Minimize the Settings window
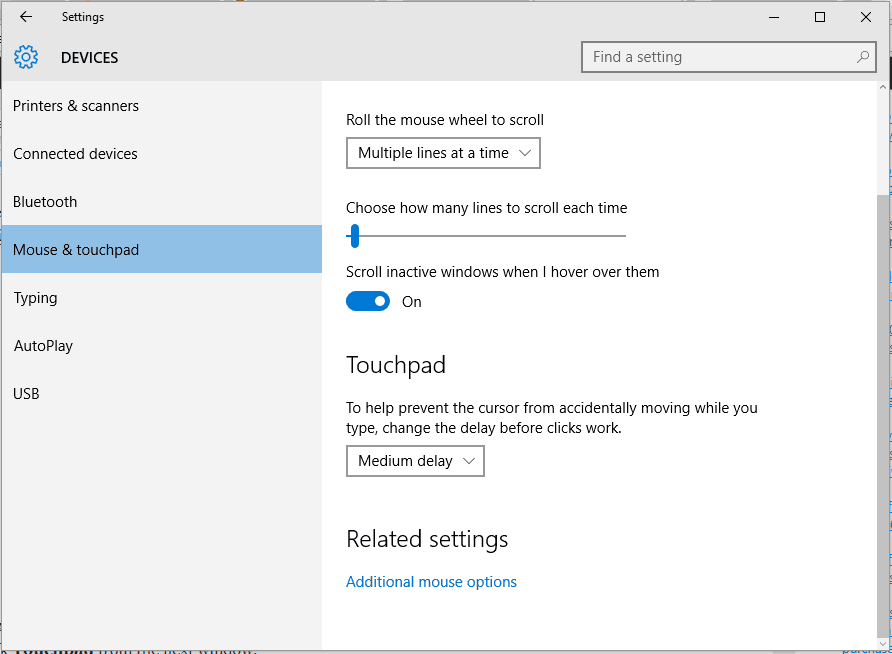 [774, 17]
